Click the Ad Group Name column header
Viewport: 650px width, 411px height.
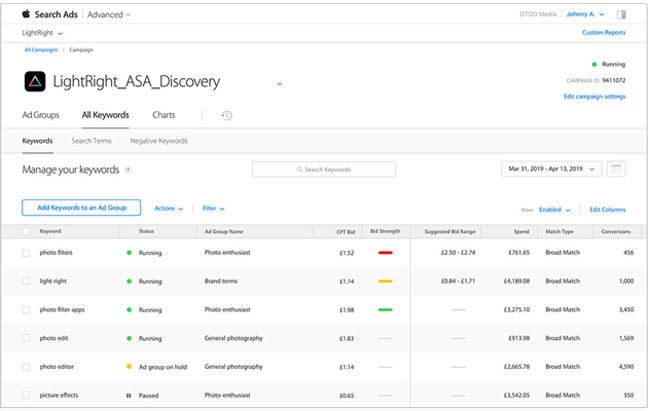224,232
